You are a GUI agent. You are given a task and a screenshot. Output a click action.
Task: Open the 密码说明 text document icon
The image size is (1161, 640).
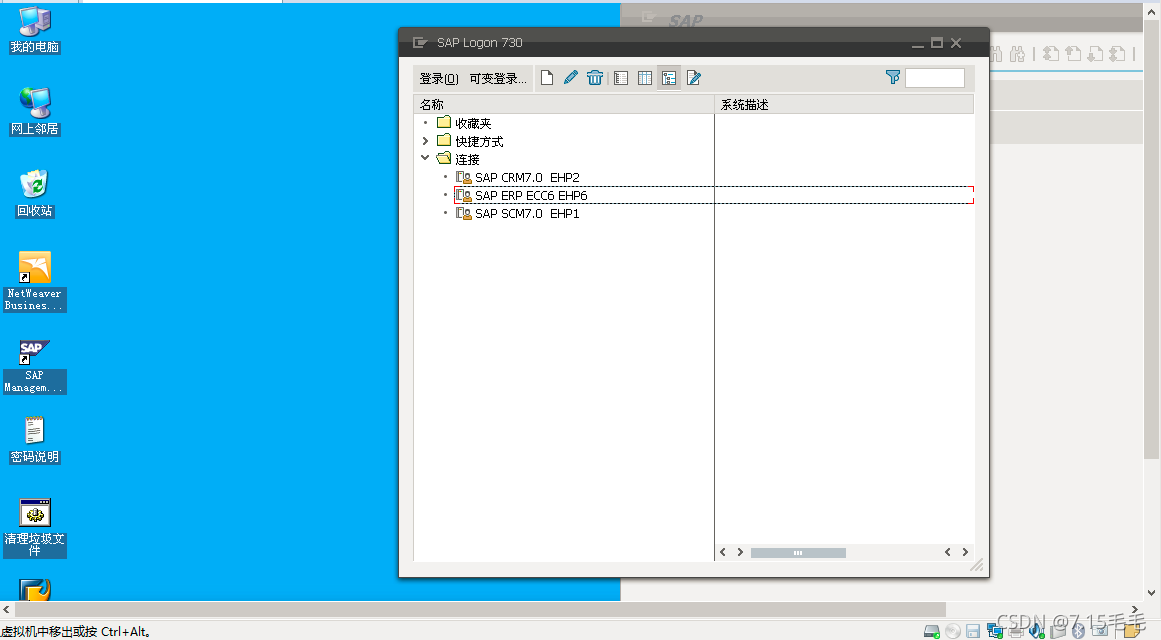(x=35, y=440)
